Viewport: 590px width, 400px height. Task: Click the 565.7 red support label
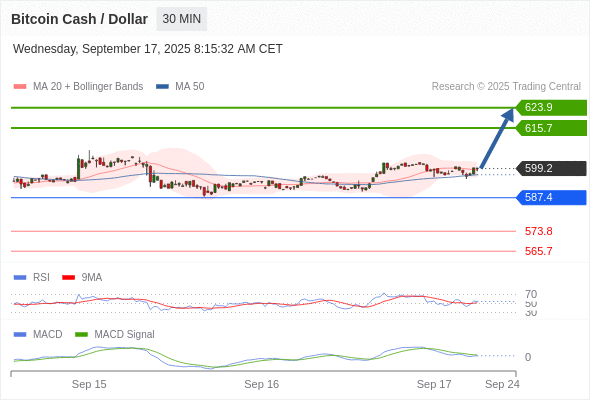click(538, 251)
